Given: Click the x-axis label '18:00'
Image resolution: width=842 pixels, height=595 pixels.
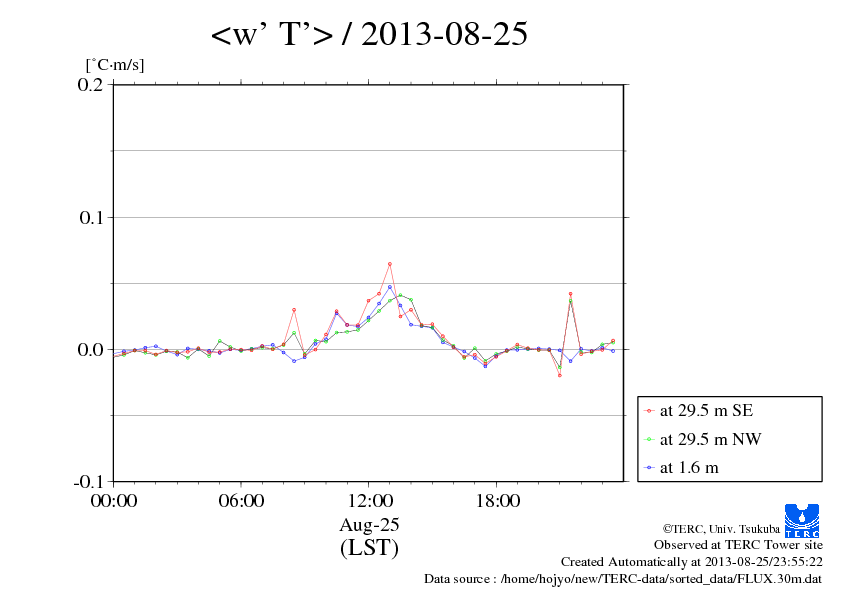Looking at the screenshot, I should click(x=497, y=501).
